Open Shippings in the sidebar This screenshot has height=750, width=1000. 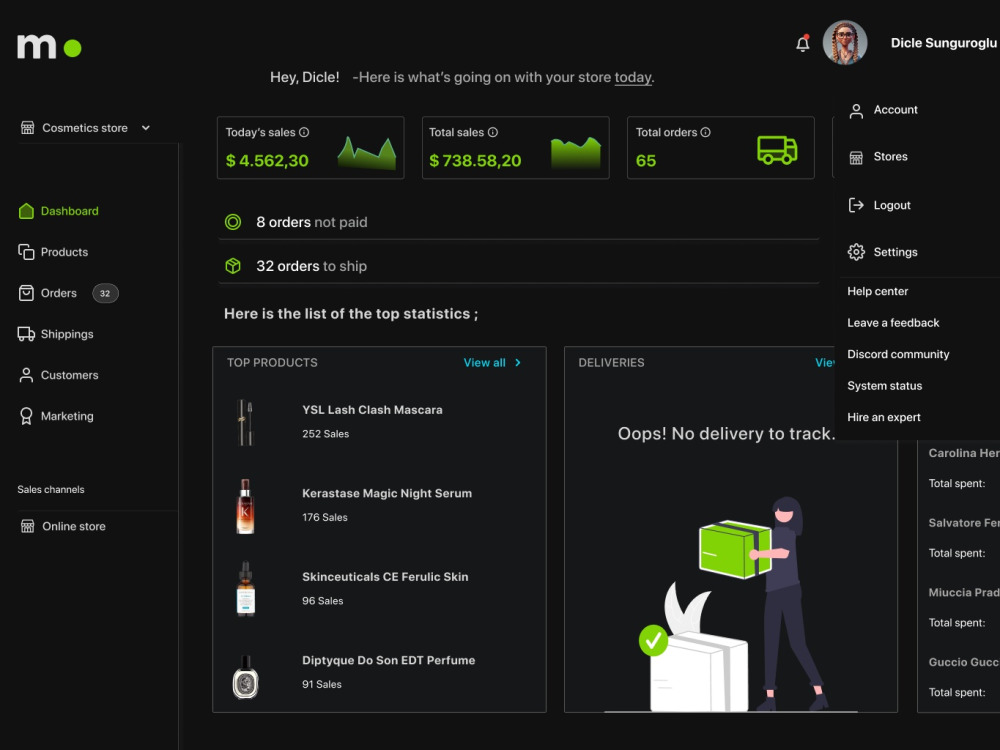(x=67, y=334)
